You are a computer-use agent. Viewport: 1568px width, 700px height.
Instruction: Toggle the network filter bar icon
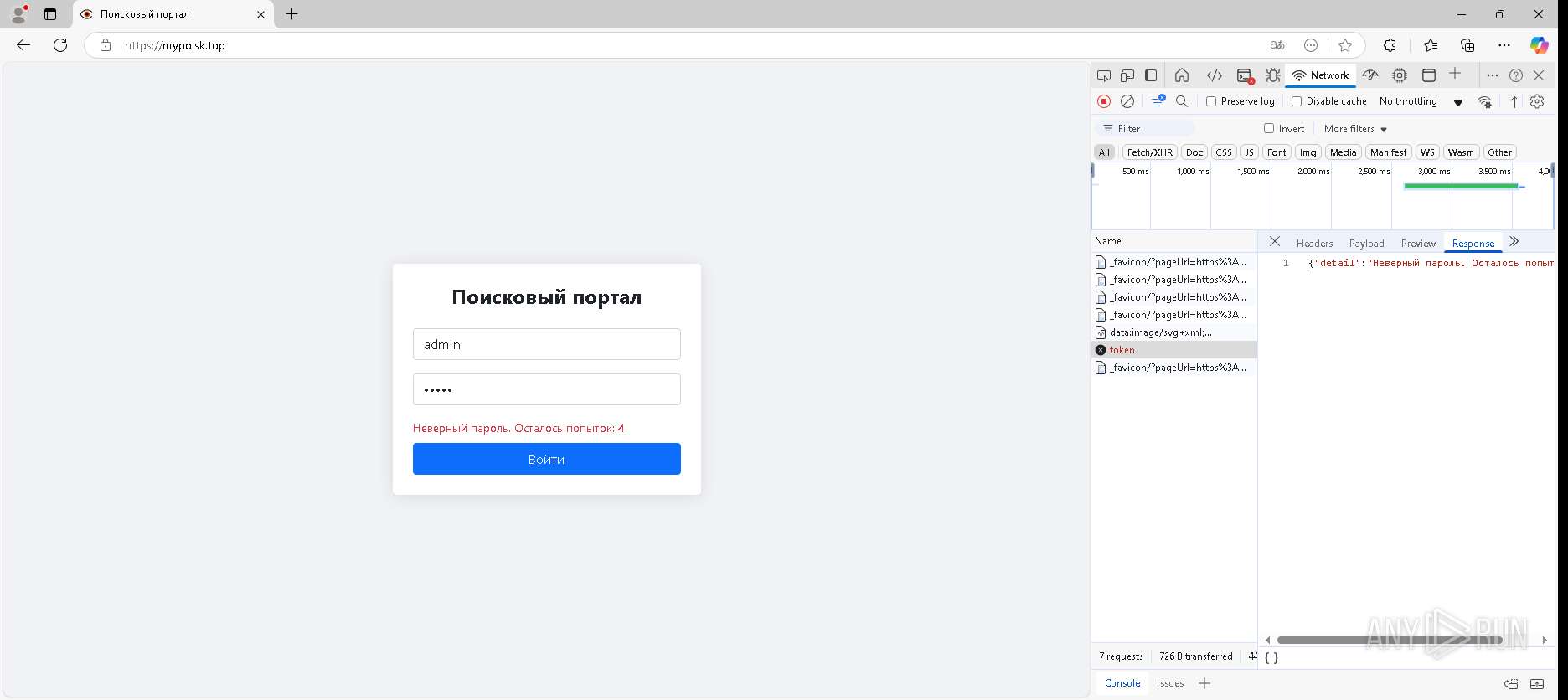coord(1158,100)
